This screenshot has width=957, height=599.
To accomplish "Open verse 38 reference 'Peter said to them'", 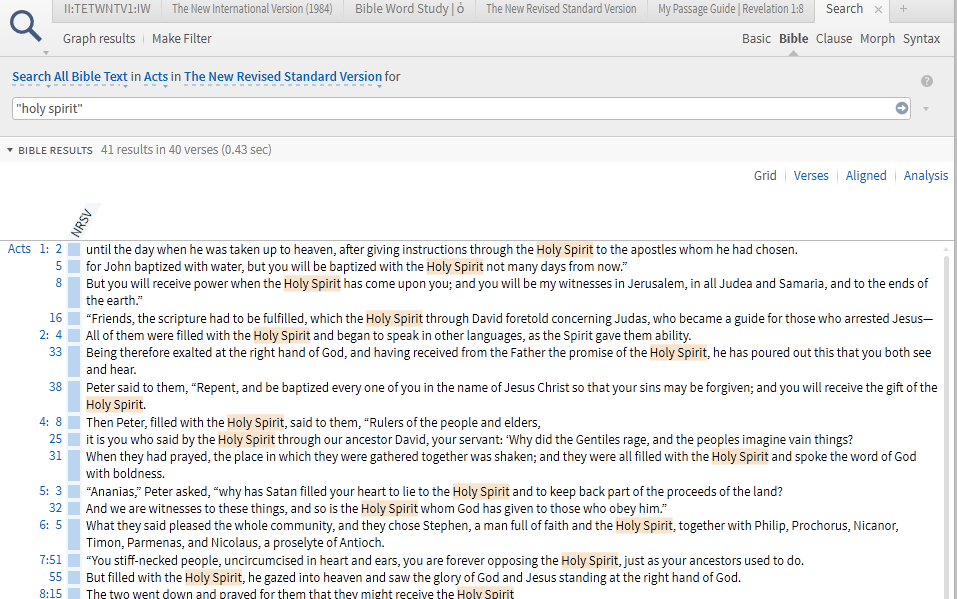I will click(x=56, y=387).
